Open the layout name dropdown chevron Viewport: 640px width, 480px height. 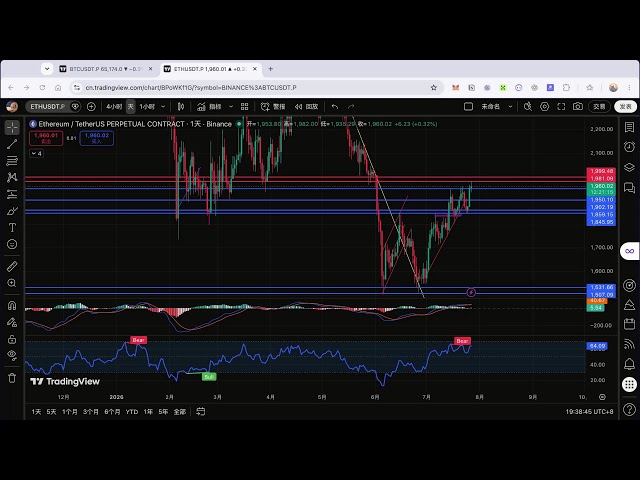[x=510, y=107]
